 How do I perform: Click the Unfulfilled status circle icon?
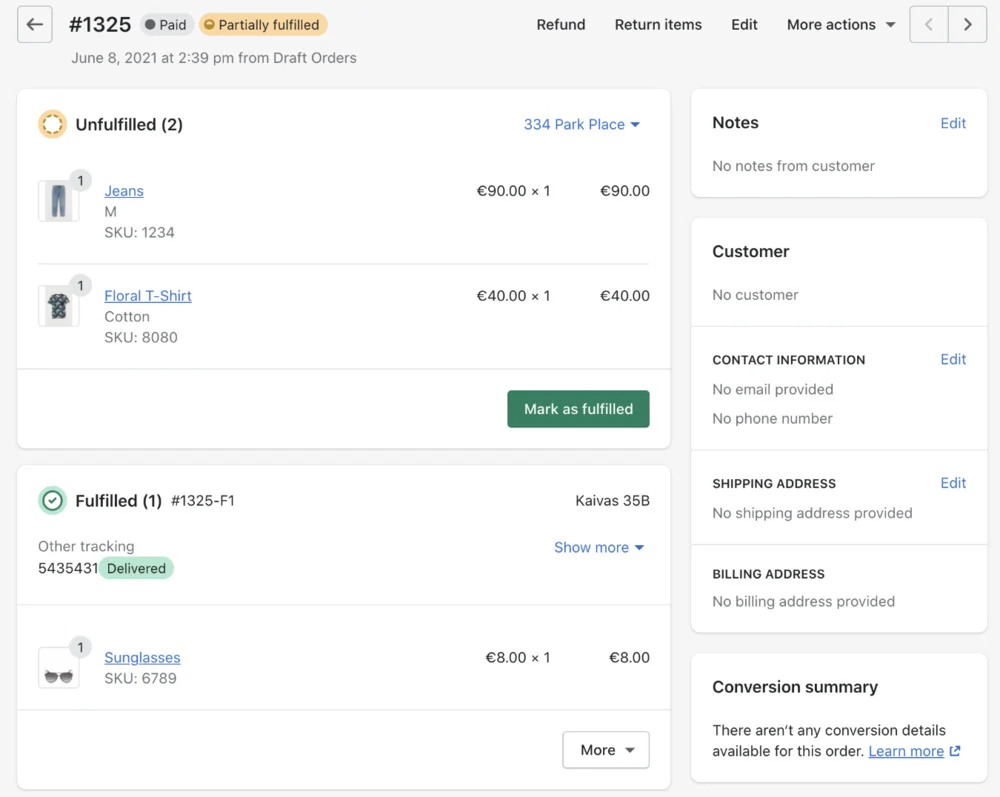[x=52, y=125]
